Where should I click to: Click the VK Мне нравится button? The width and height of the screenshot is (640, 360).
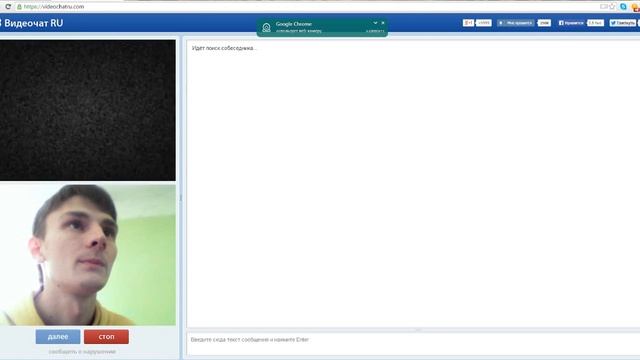[516, 23]
